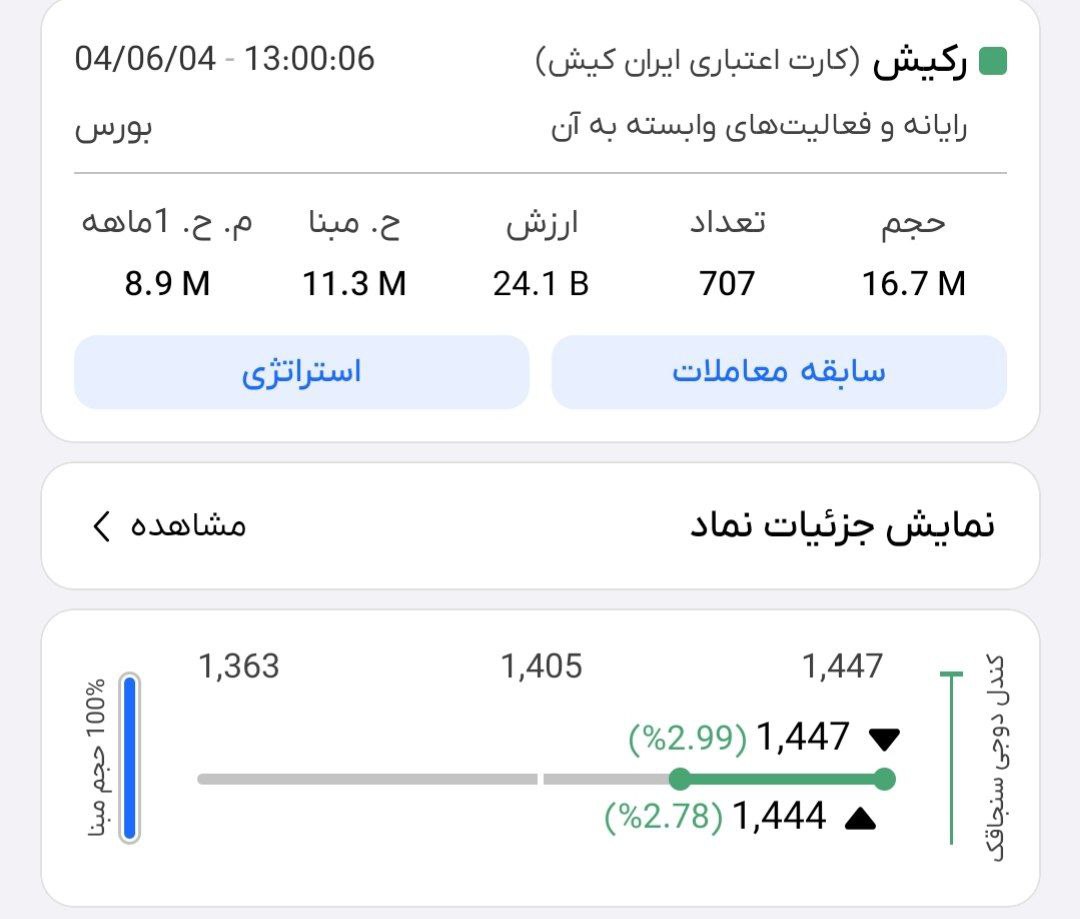Image resolution: width=1080 pixels, height=919 pixels.
Task: Click the left green dot on price range
Action: pyautogui.click(x=680, y=779)
